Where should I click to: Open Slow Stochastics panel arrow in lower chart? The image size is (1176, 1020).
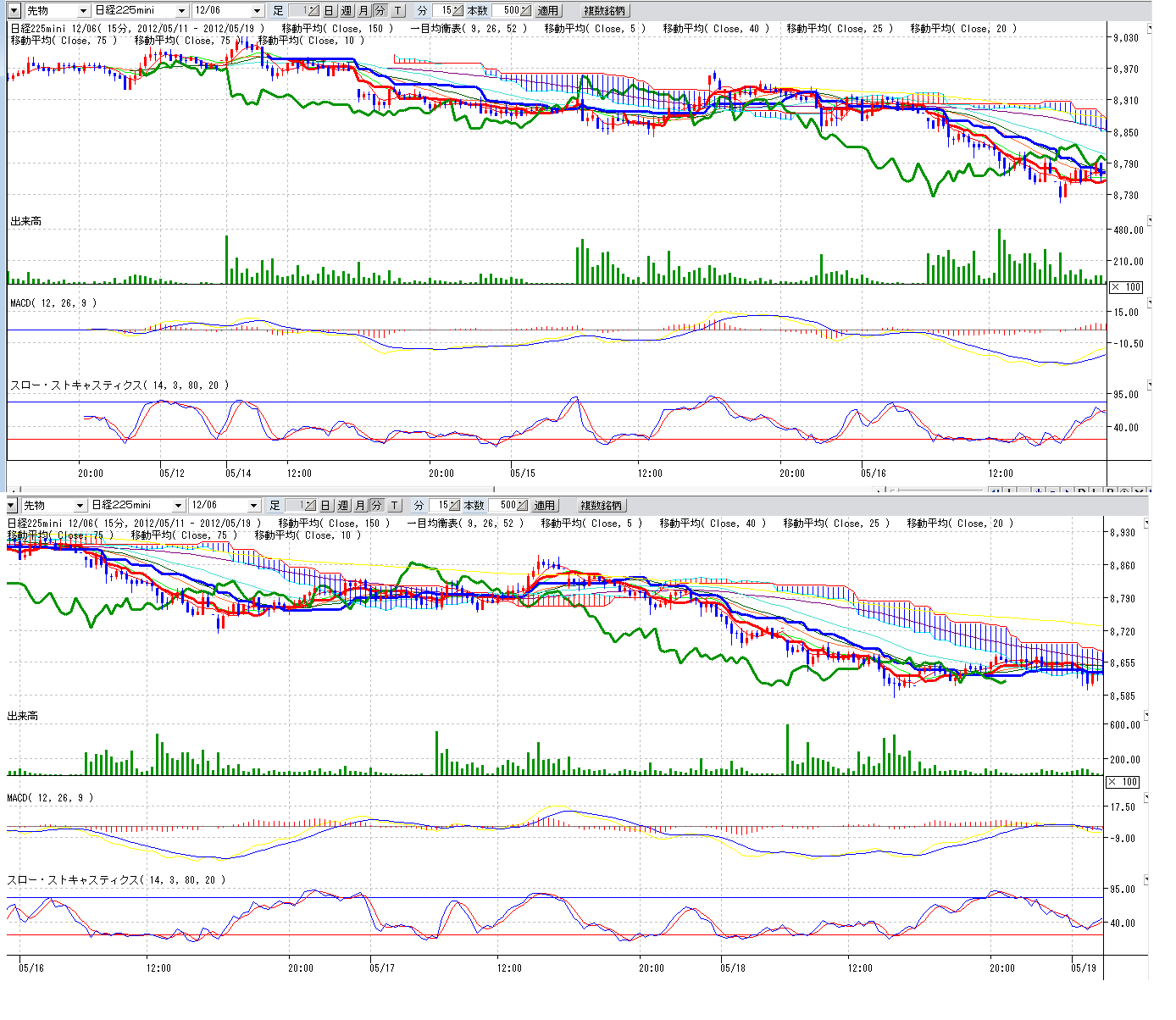click(1146, 880)
